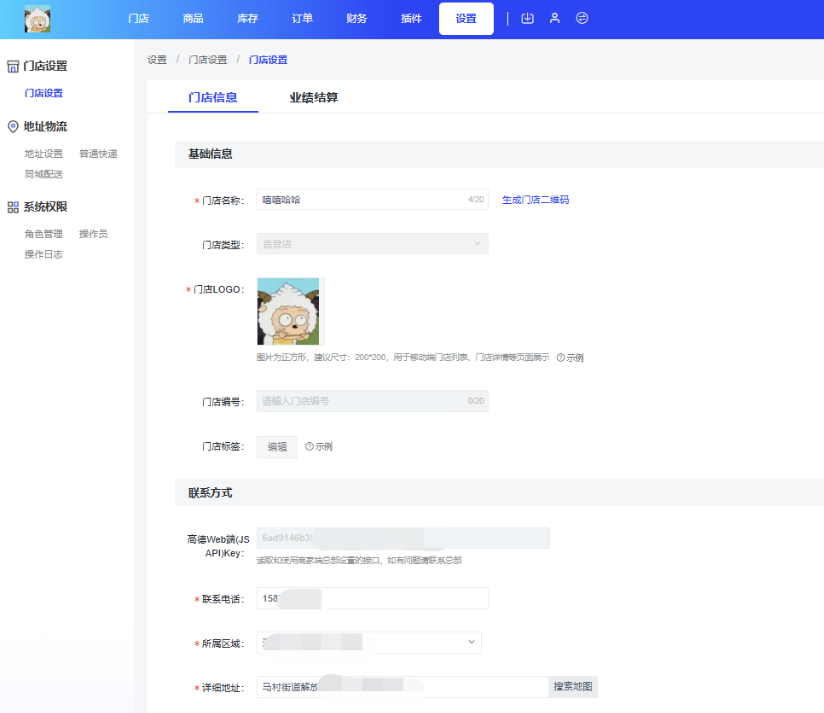Image resolution: width=824 pixels, height=713 pixels.
Task: Expand the 门店类型 dropdown
Action: (x=372, y=243)
